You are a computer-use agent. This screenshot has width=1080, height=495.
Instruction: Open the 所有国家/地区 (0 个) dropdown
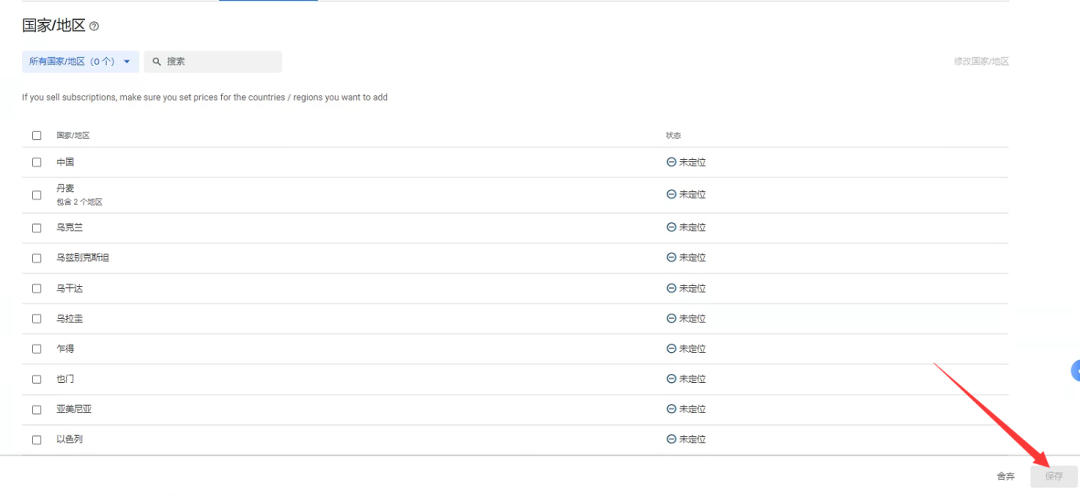80,61
